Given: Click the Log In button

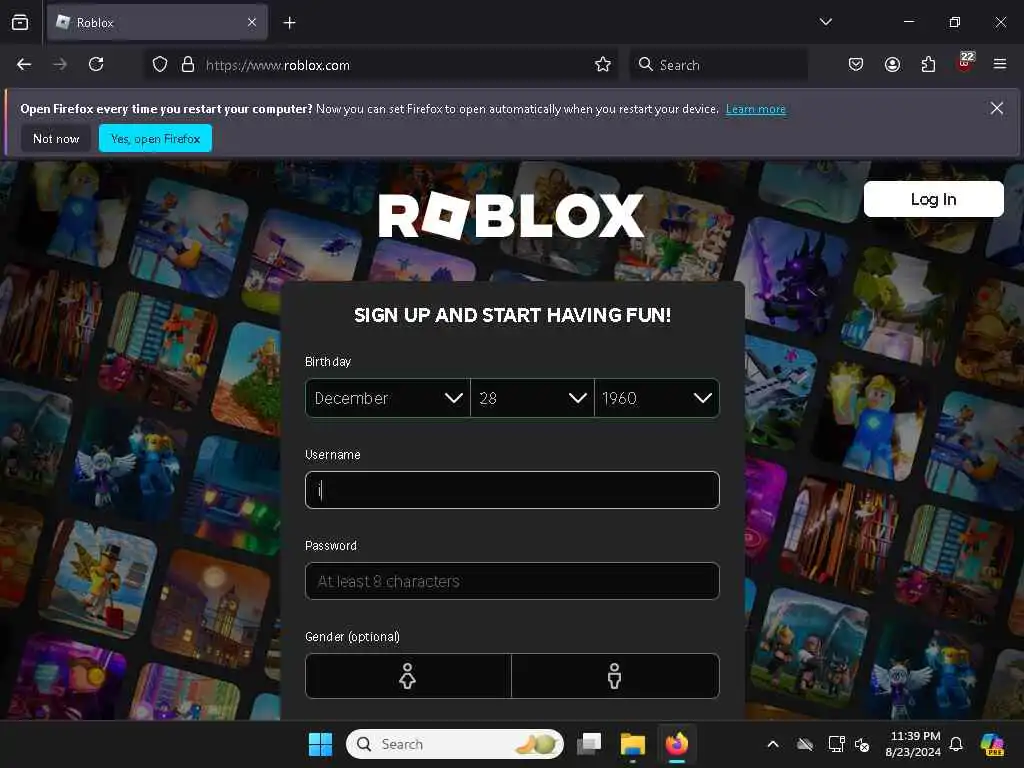Looking at the screenshot, I should click(x=933, y=199).
